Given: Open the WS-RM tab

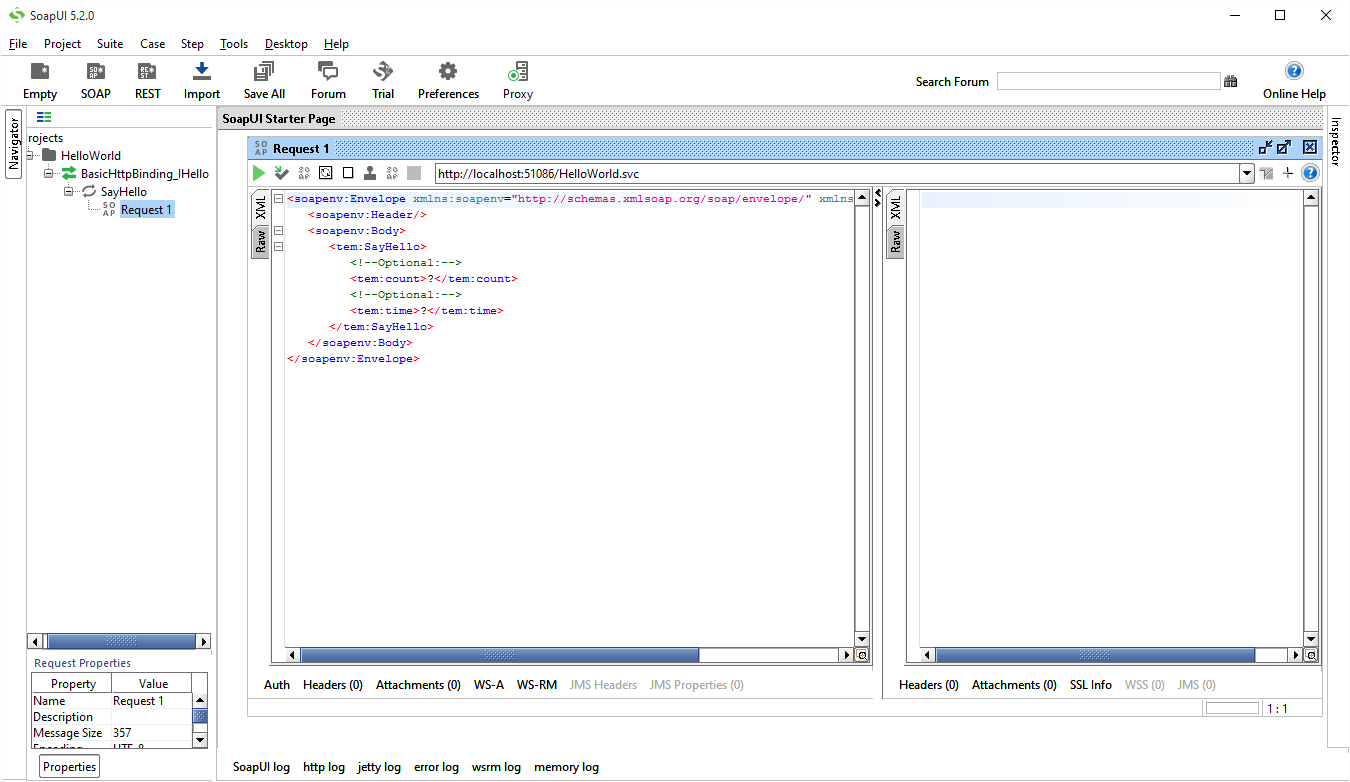Looking at the screenshot, I should click(537, 685).
